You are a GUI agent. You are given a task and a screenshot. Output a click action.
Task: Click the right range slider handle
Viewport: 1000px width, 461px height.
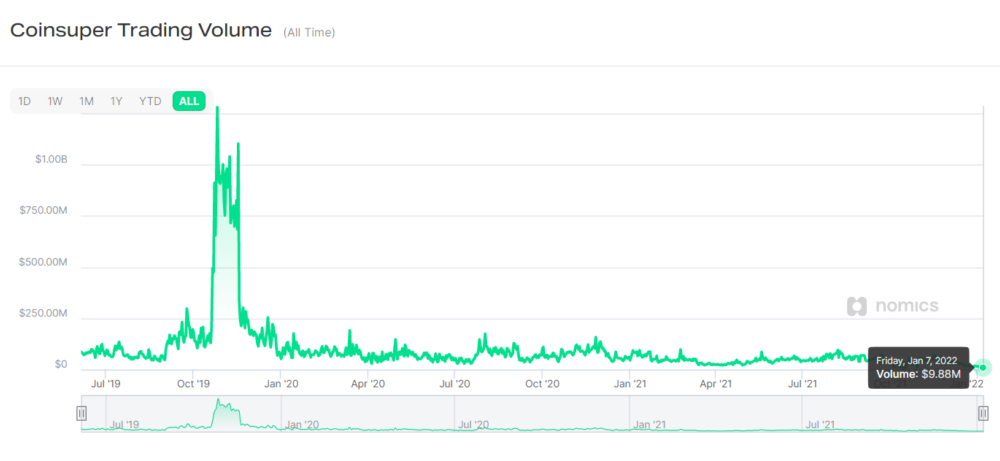(x=983, y=413)
